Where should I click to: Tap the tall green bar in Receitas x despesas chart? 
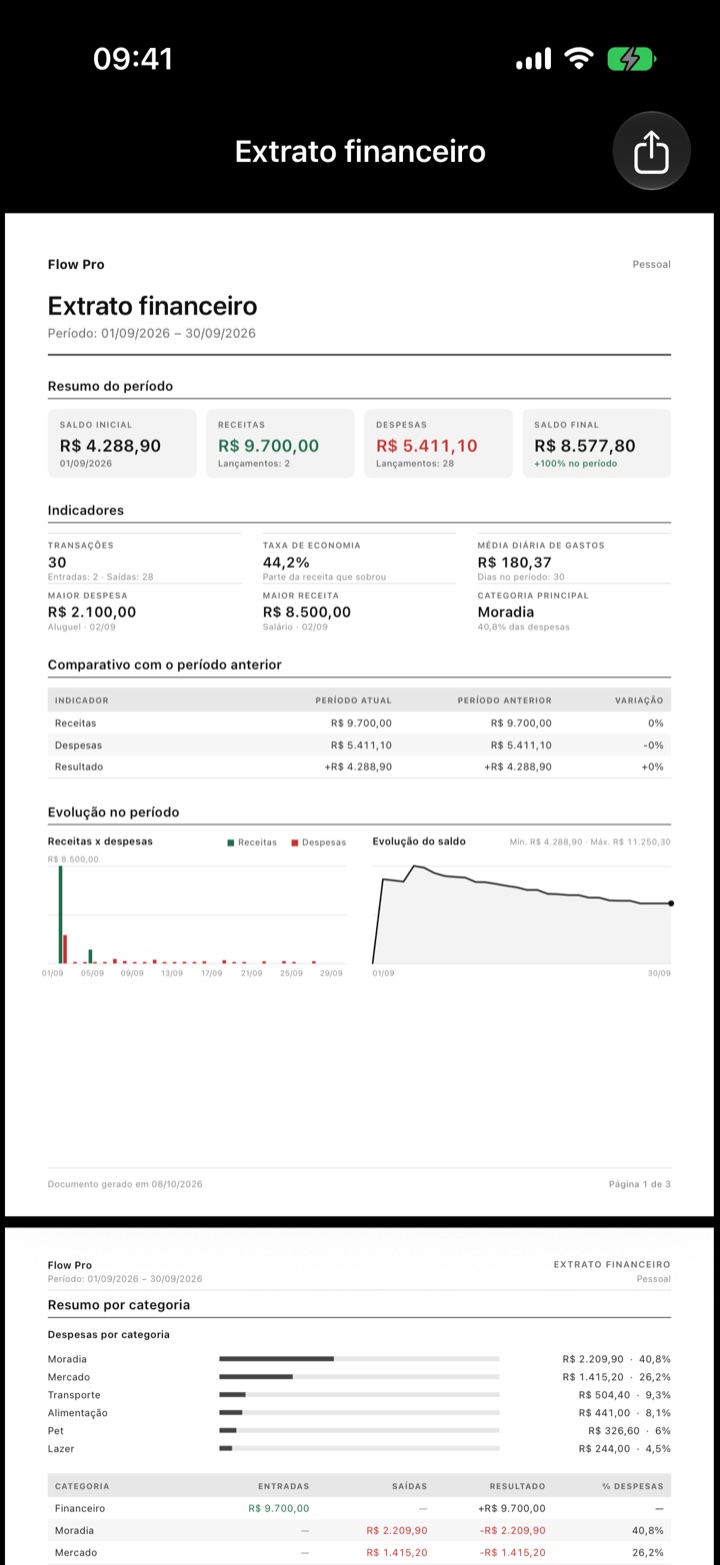(60, 914)
